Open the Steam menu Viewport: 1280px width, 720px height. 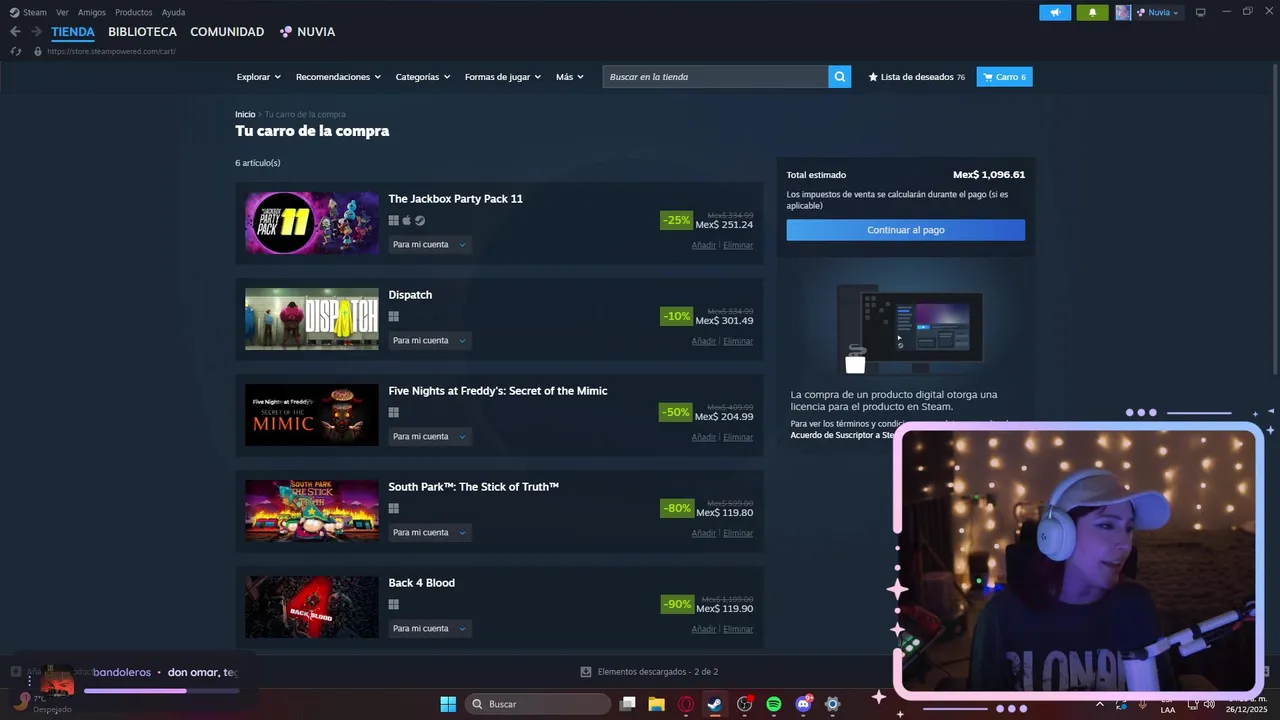pyautogui.click(x=28, y=12)
